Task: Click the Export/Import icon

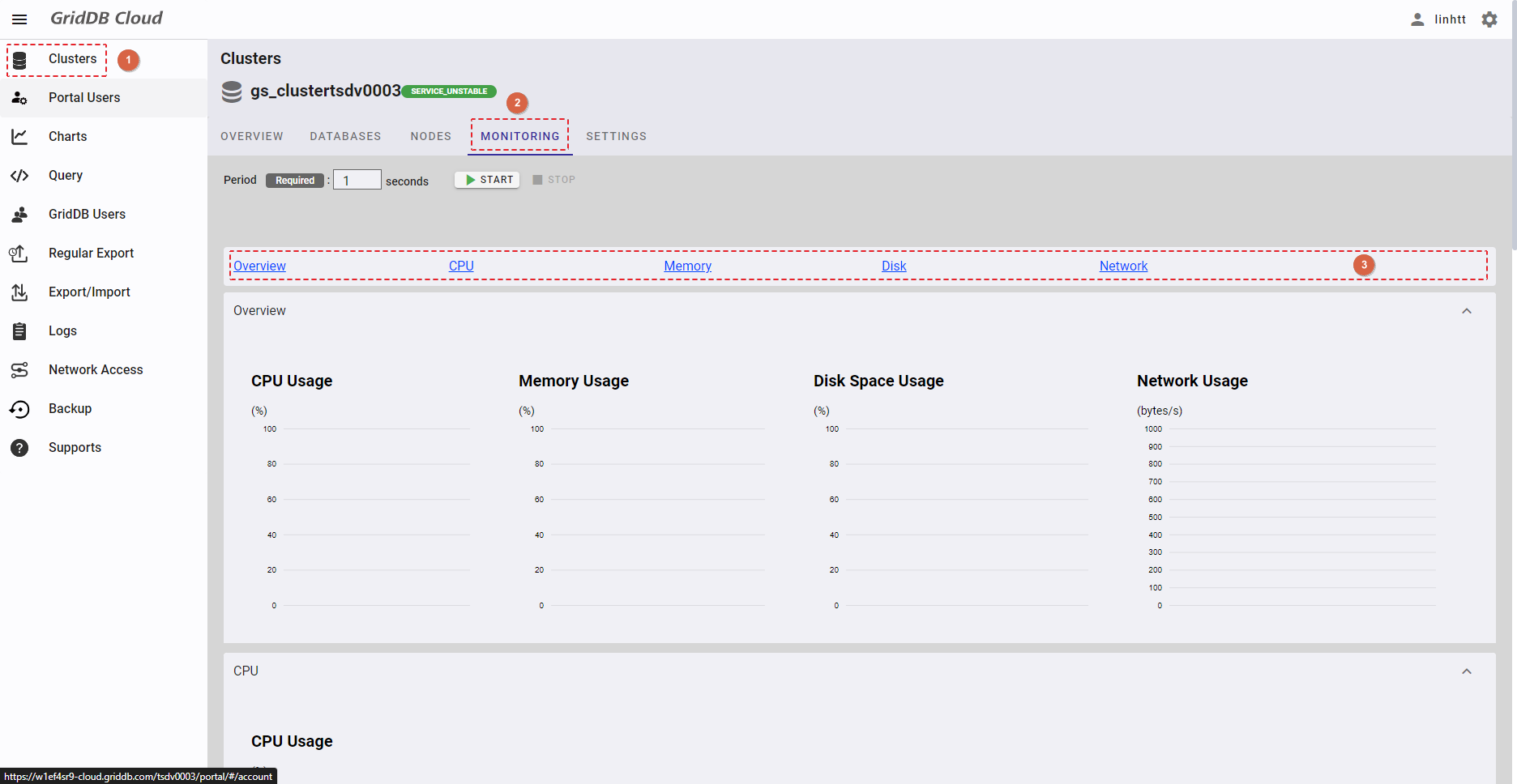Action: [x=19, y=292]
